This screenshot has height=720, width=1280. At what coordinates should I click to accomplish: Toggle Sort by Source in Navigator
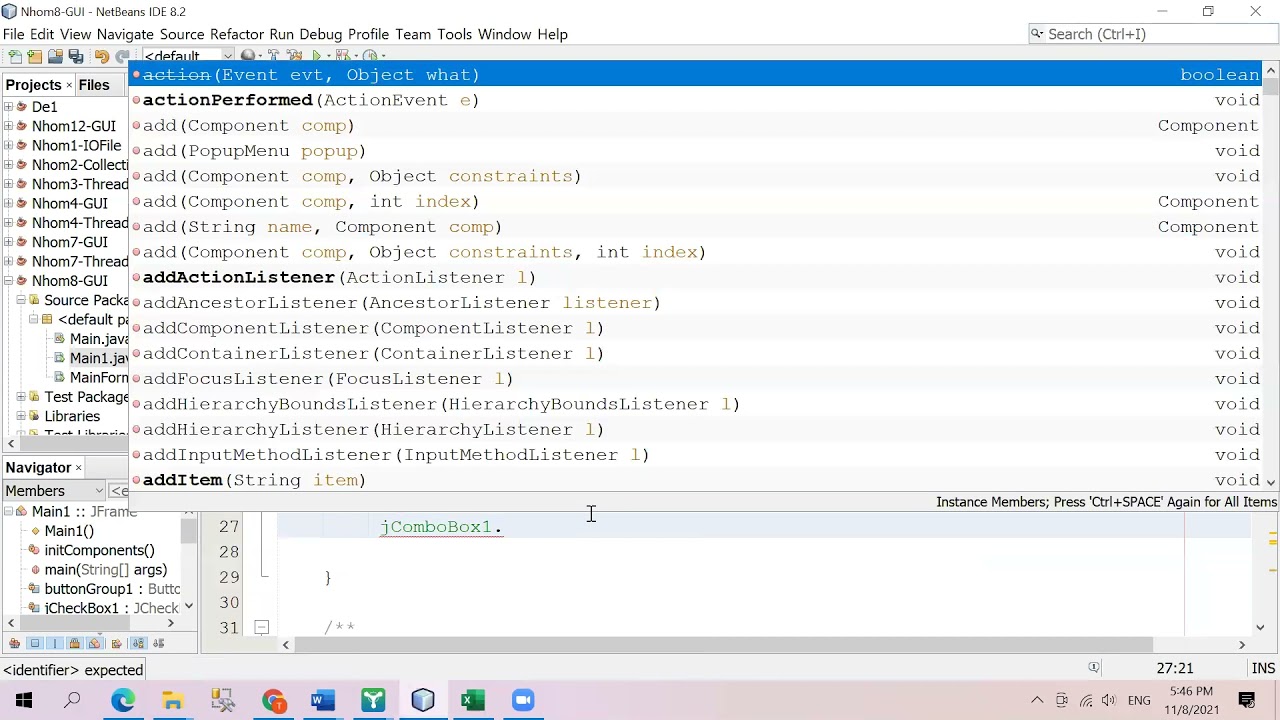(x=159, y=643)
